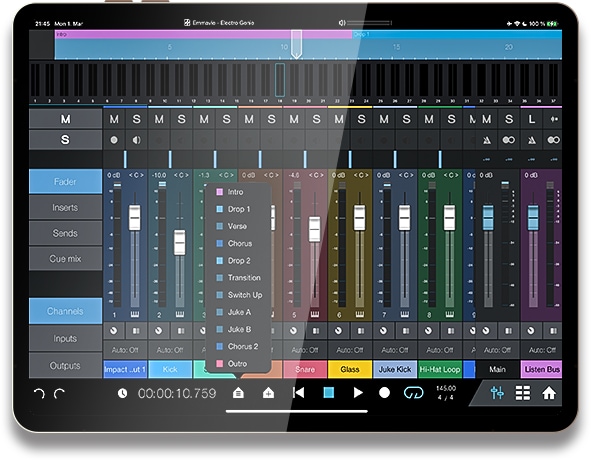Toggle the loop icon in transport

(x=413, y=393)
